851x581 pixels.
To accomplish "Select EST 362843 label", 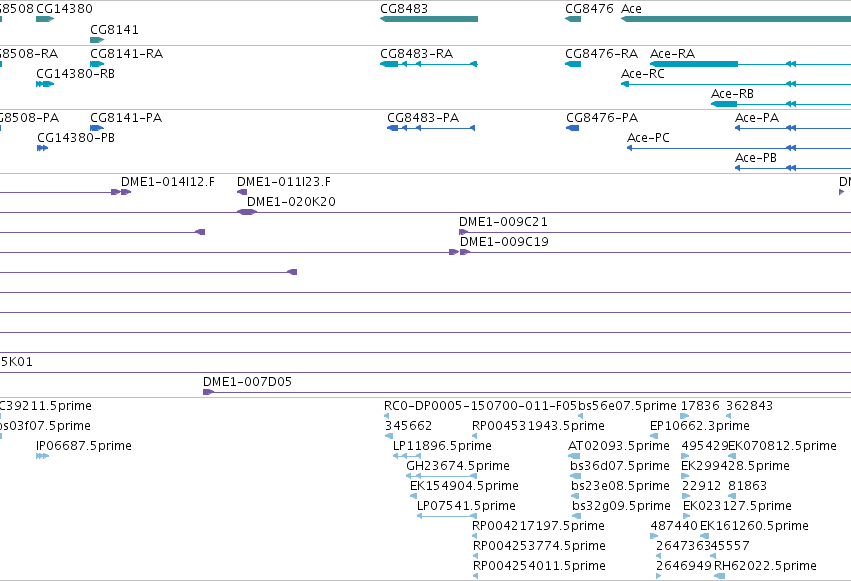I will [750, 406].
